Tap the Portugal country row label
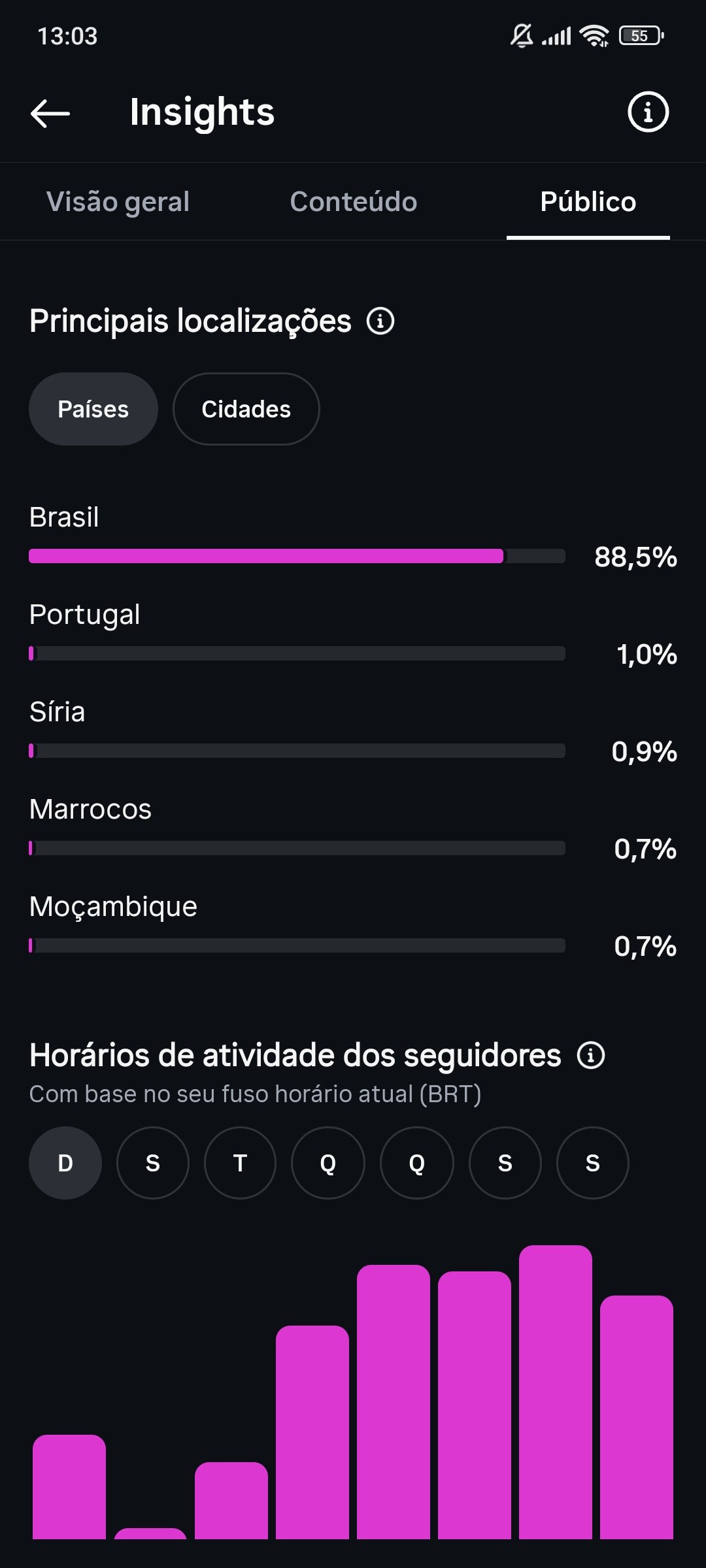The width and height of the screenshot is (706, 1568). 85,614
